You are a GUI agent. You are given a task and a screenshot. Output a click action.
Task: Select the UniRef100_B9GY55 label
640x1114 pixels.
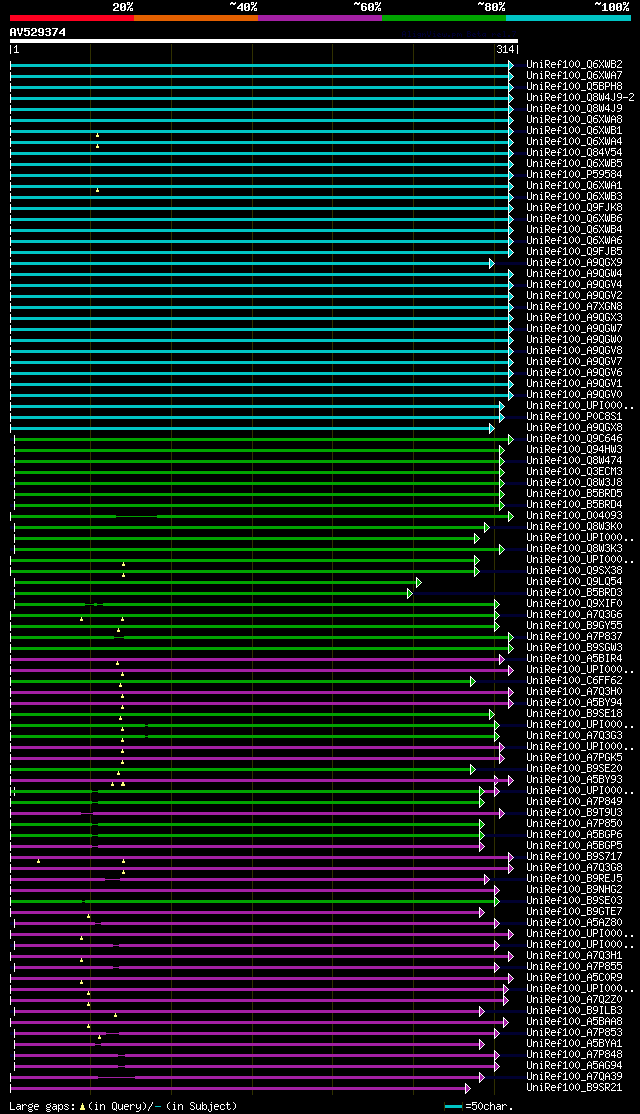pyautogui.click(x=574, y=626)
